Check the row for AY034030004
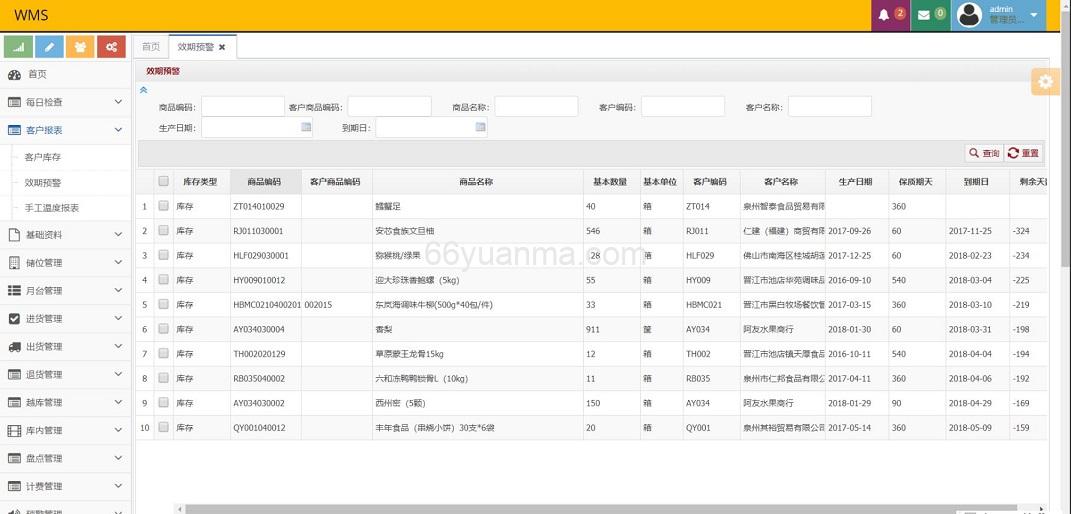 pos(163,329)
